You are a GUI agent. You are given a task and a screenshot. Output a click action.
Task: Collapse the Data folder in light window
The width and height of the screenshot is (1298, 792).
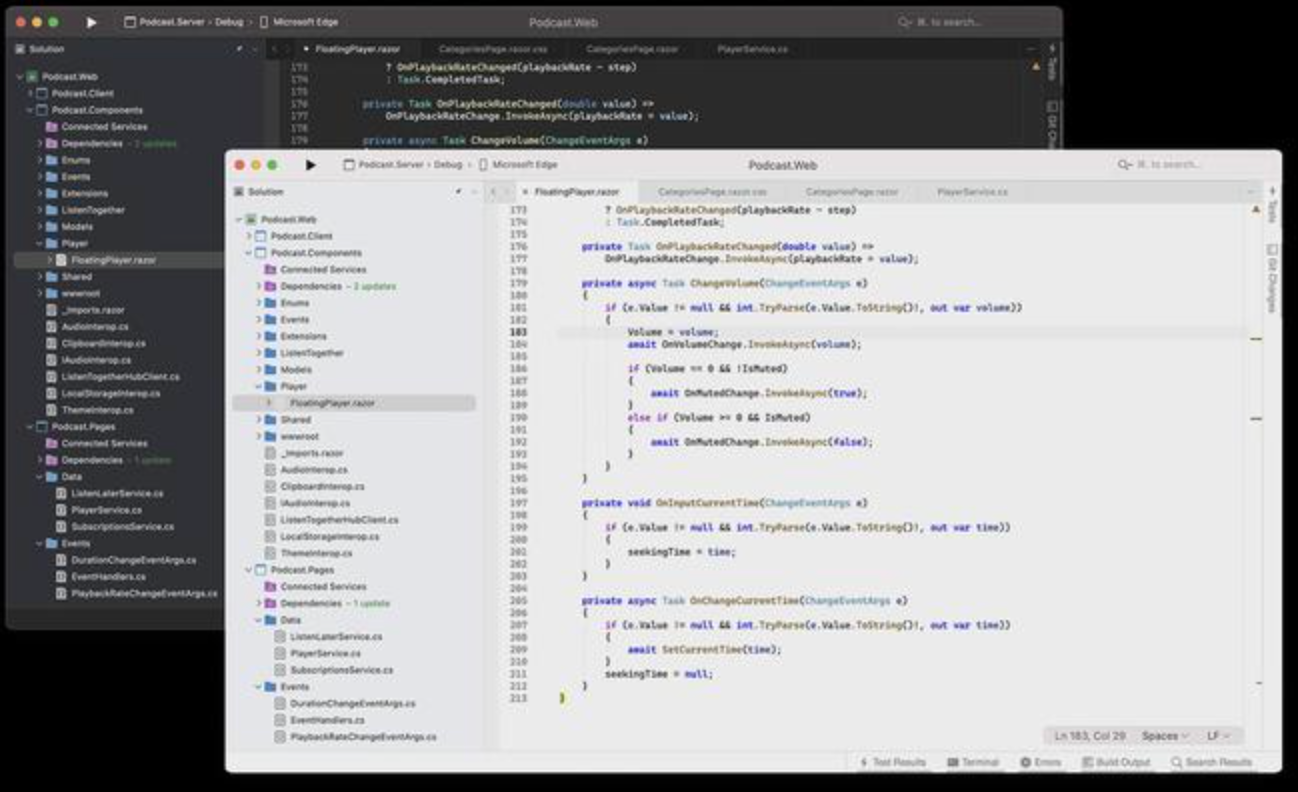(x=257, y=620)
